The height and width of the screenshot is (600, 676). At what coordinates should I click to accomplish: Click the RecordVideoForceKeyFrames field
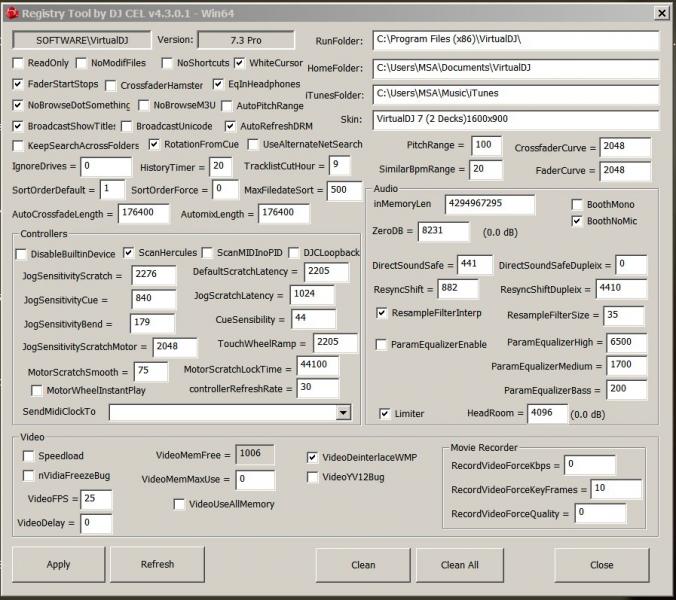pyautogui.click(x=616, y=489)
